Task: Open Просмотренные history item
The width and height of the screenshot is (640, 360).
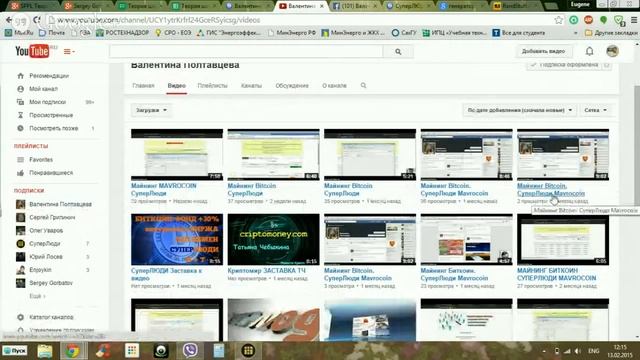Action: tap(51, 115)
